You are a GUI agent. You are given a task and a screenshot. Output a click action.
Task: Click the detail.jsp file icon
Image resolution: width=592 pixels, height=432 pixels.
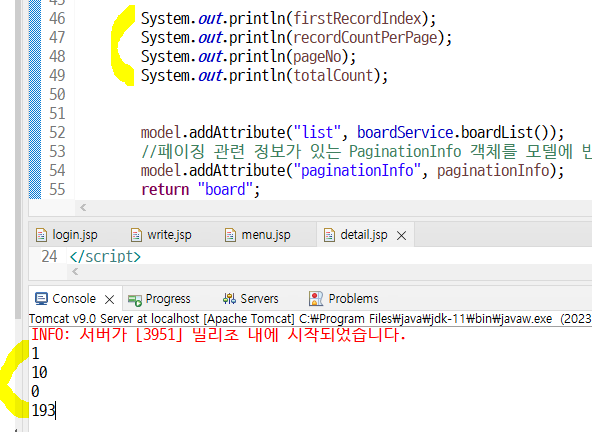click(x=329, y=235)
